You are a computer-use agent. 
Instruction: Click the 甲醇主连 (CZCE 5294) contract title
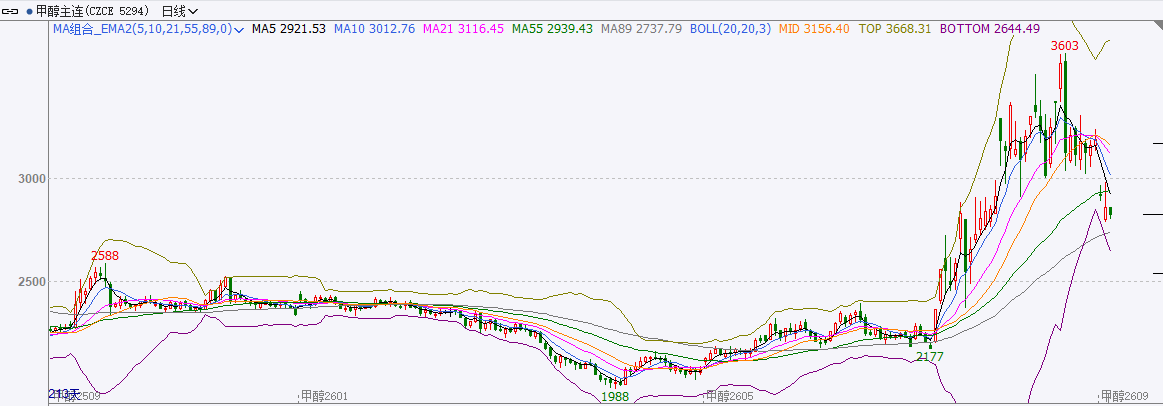[92, 11]
